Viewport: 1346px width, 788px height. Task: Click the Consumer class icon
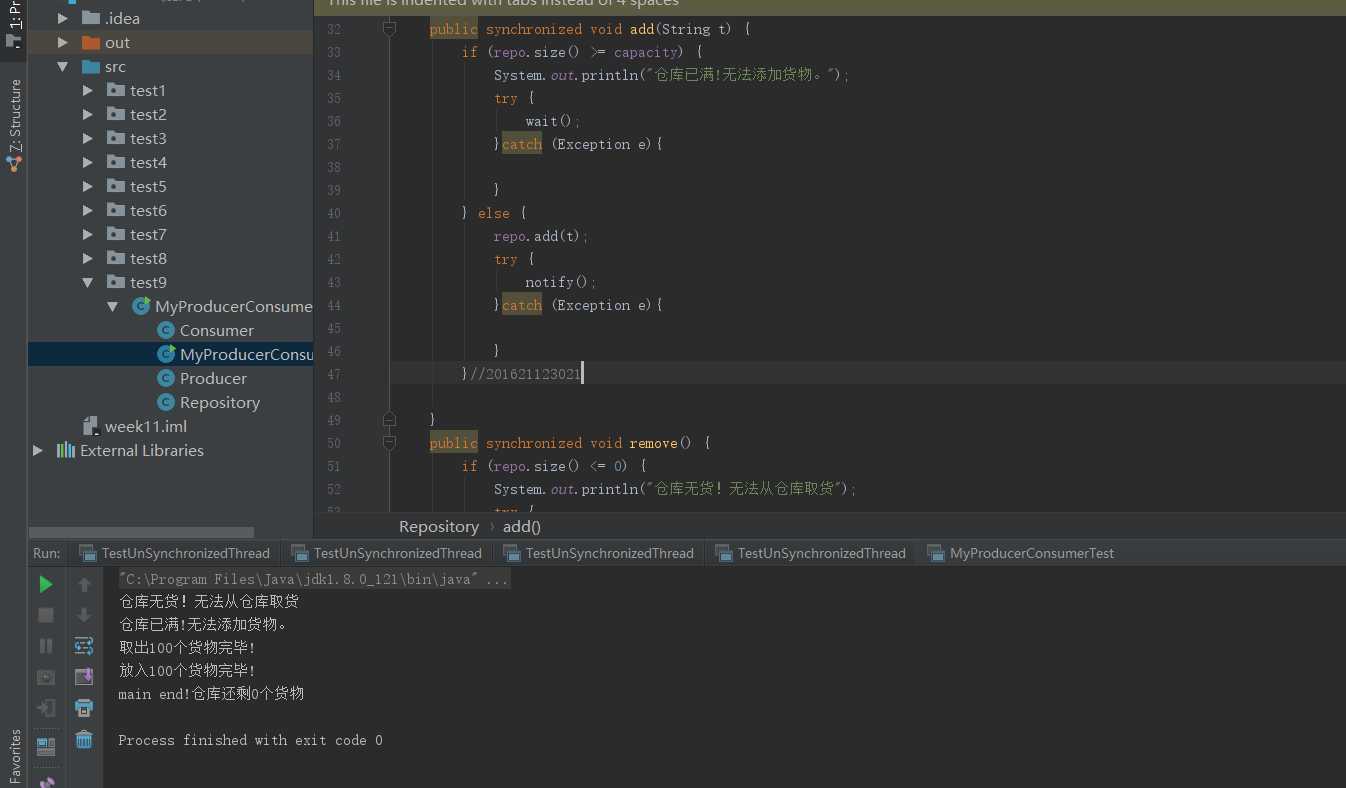pos(166,330)
